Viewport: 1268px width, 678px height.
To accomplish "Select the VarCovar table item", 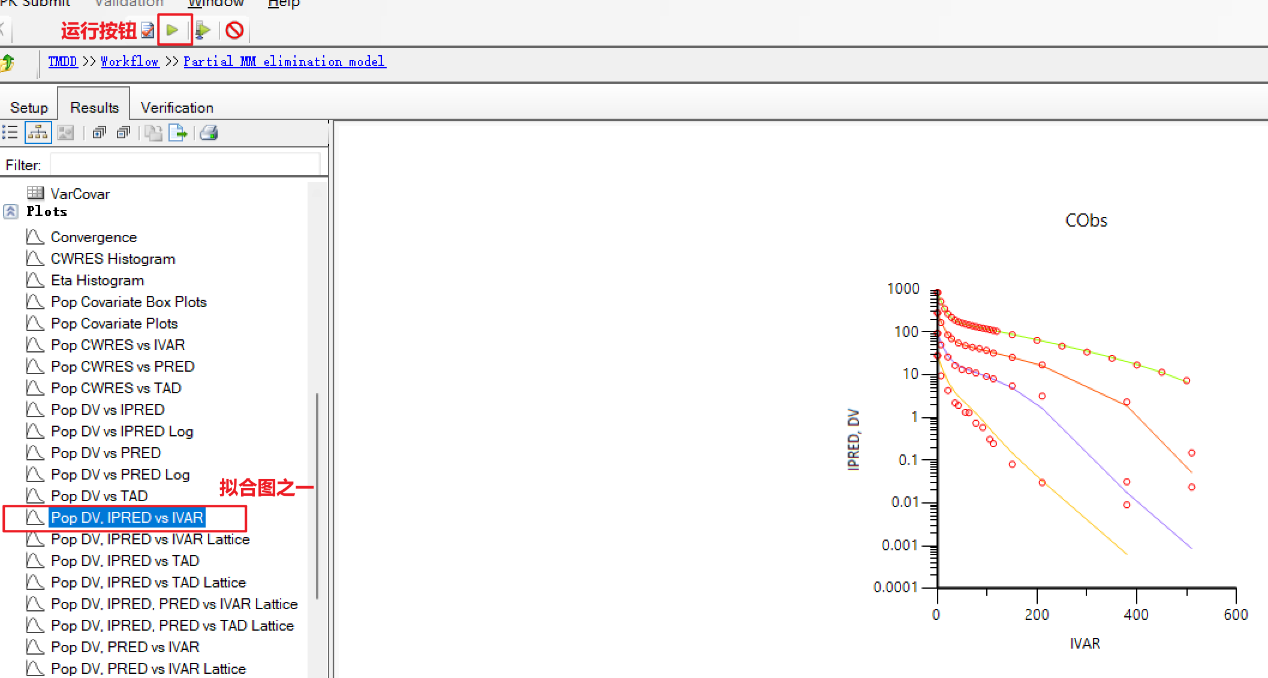I will click(80, 194).
